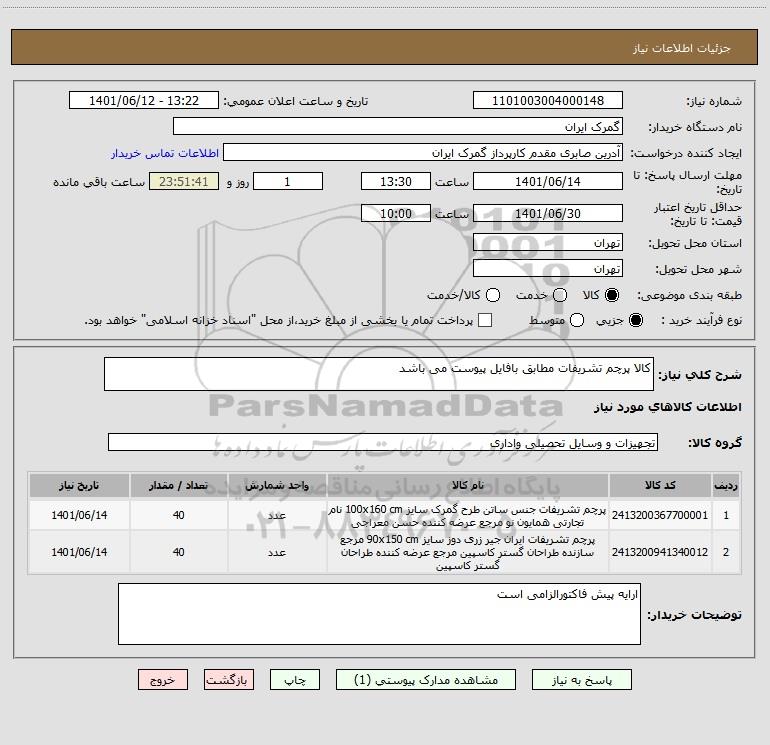This screenshot has height=745, width=770.
Task: Open مشاهده مدارک پیوستی (1) button
Action: 426,680
